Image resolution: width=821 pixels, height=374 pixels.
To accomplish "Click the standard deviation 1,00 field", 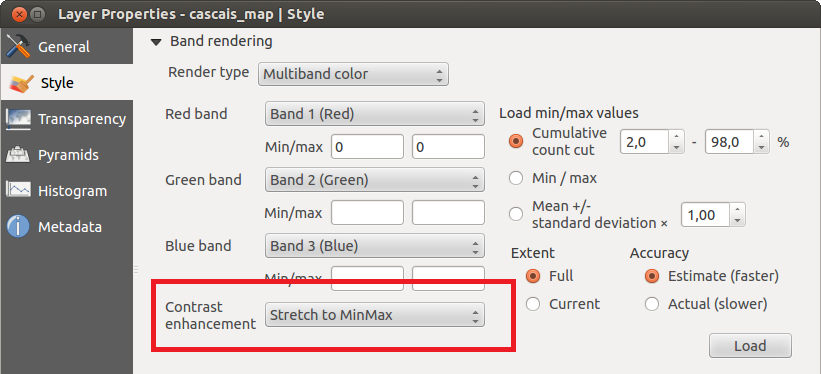I will coord(705,215).
